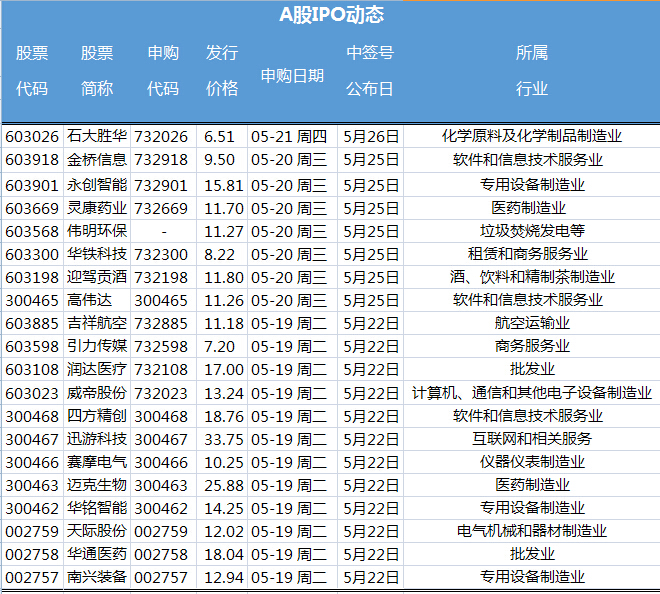Click date cell 05-21 周四
Viewport: 660px width, 594px height.
coord(289,136)
